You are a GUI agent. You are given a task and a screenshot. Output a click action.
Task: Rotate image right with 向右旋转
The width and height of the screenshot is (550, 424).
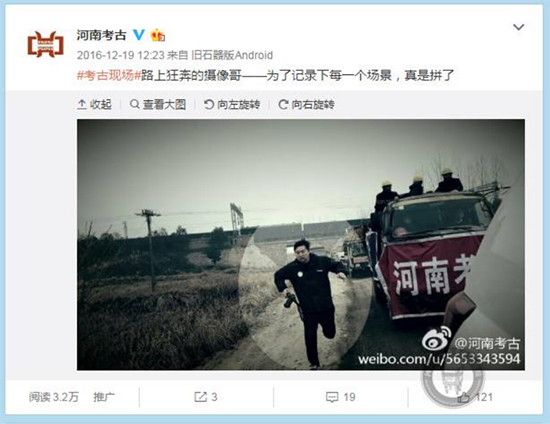tap(306, 104)
